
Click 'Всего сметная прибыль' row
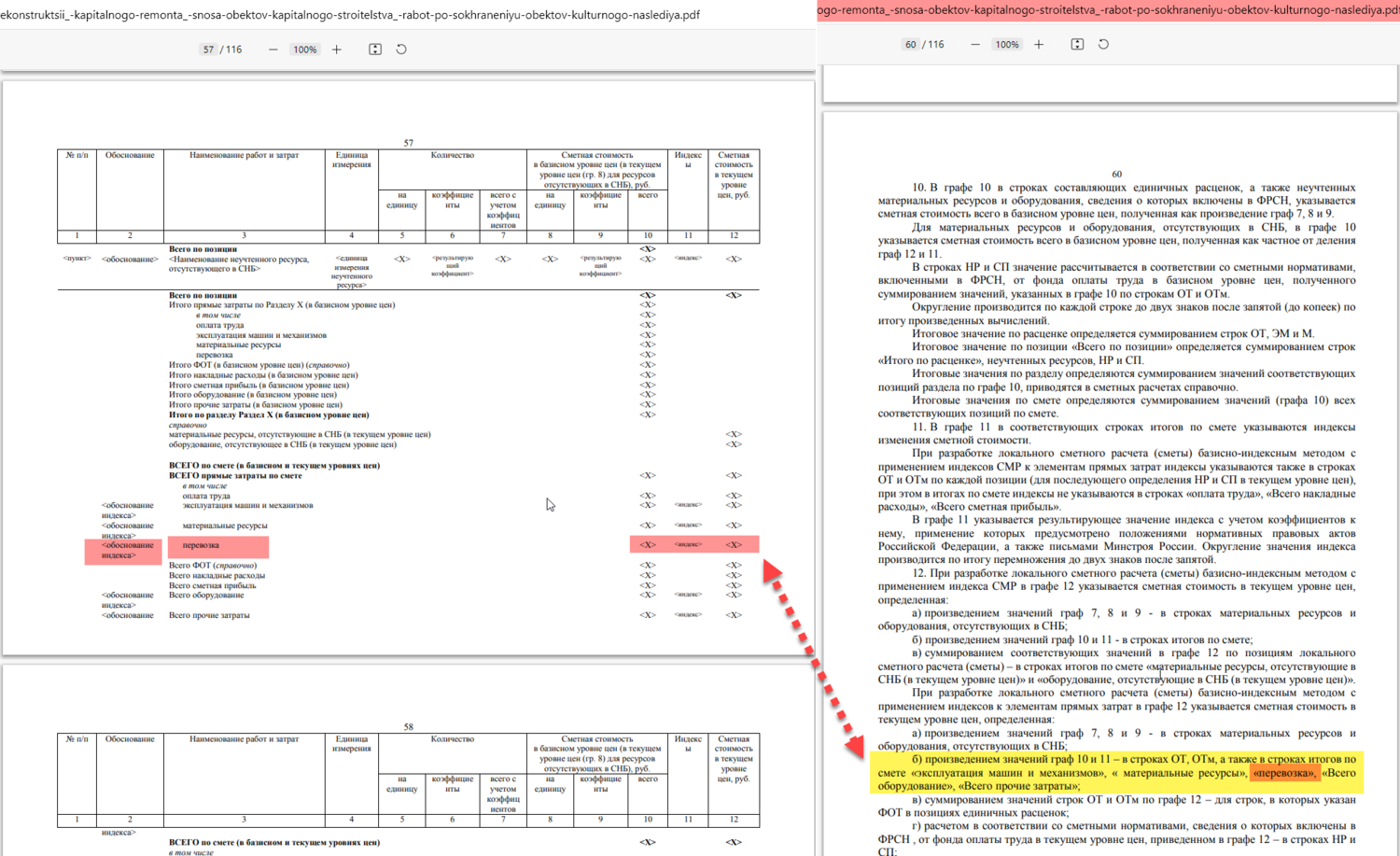tap(212, 585)
